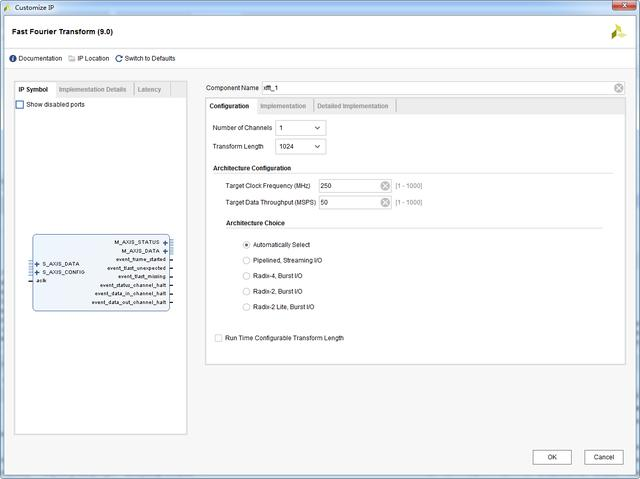Enable Run Time Configurable Transform Length
Viewport: 640px width, 479px height.
[219, 338]
